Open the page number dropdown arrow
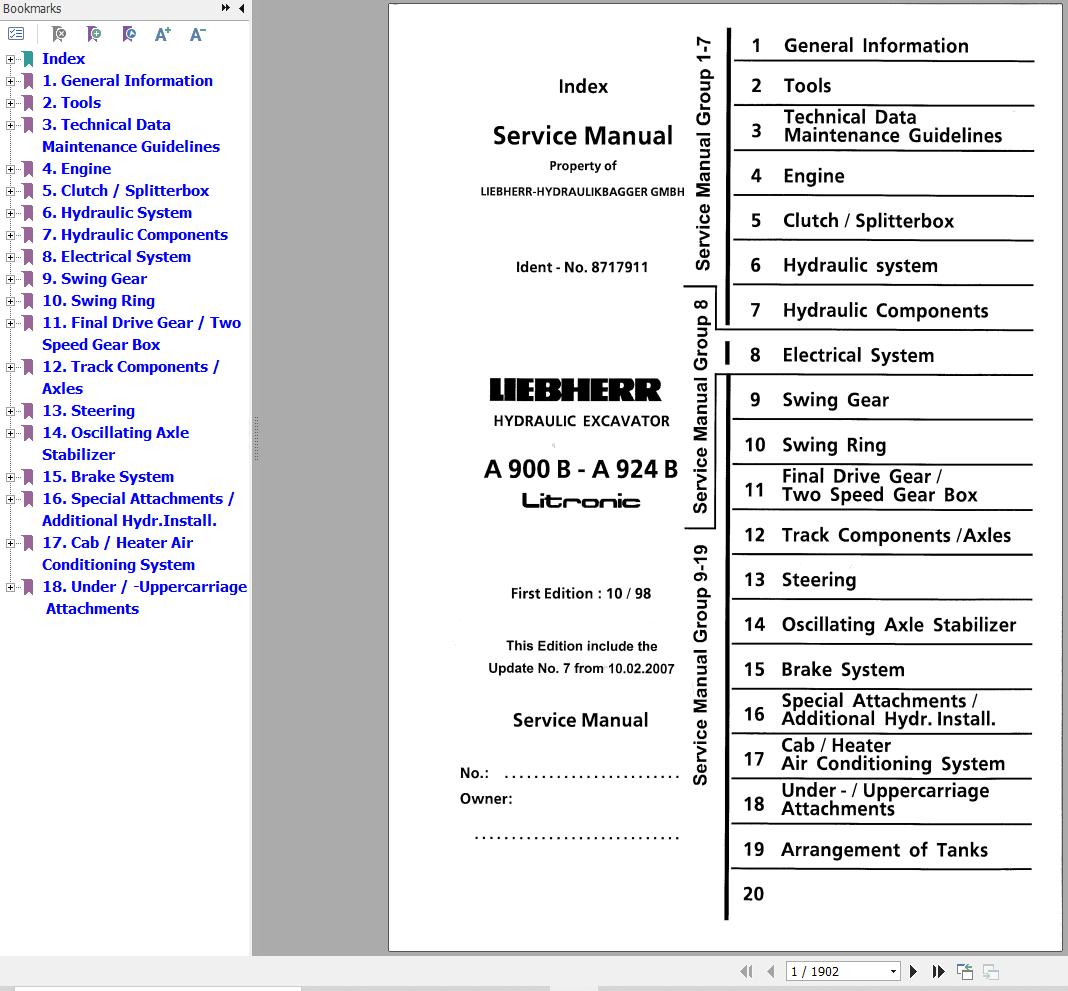1068x991 pixels. pyautogui.click(x=893, y=972)
